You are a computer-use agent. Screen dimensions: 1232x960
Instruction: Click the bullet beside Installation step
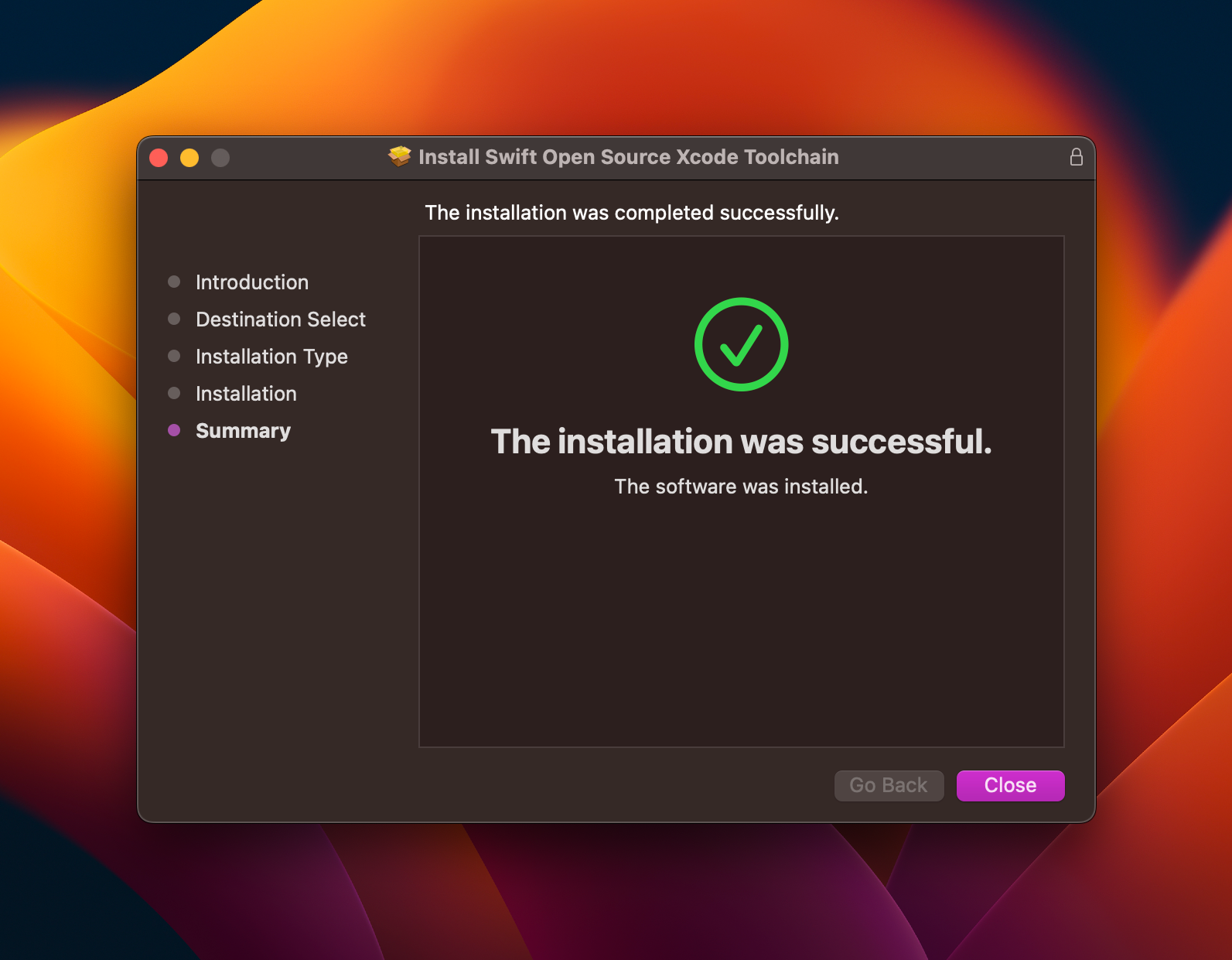point(174,393)
